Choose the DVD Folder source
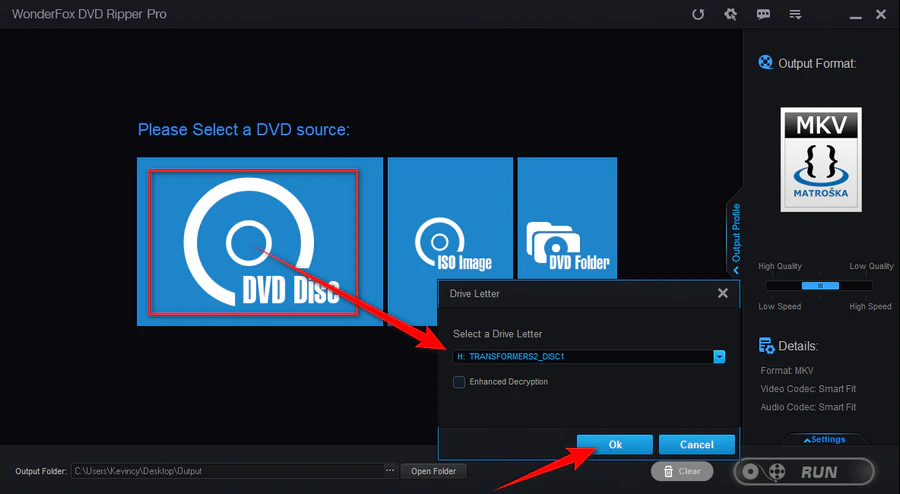The width and height of the screenshot is (900, 494). pyautogui.click(x=567, y=219)
